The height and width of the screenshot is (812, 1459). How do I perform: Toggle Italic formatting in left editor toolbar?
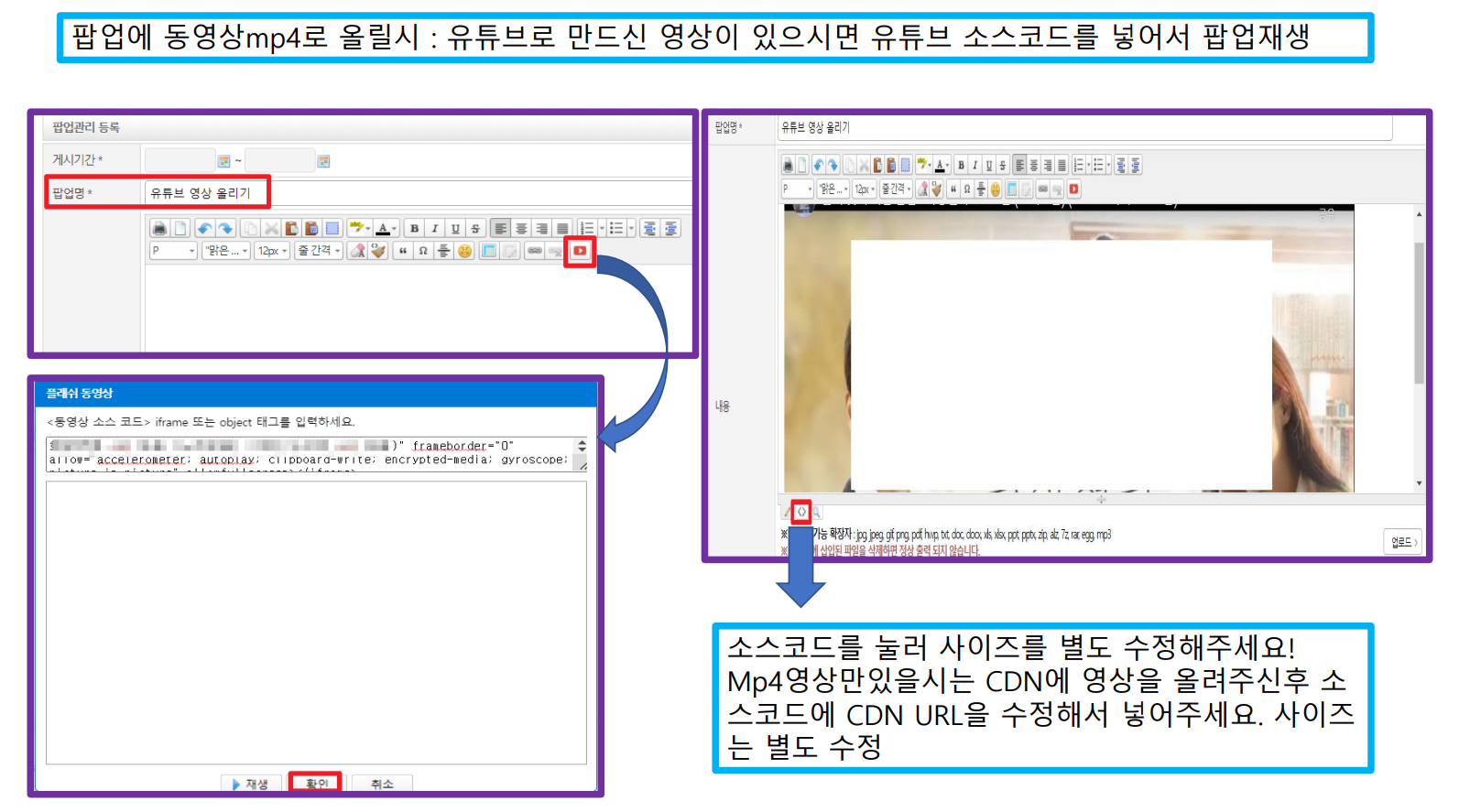[x=435, y=229]
